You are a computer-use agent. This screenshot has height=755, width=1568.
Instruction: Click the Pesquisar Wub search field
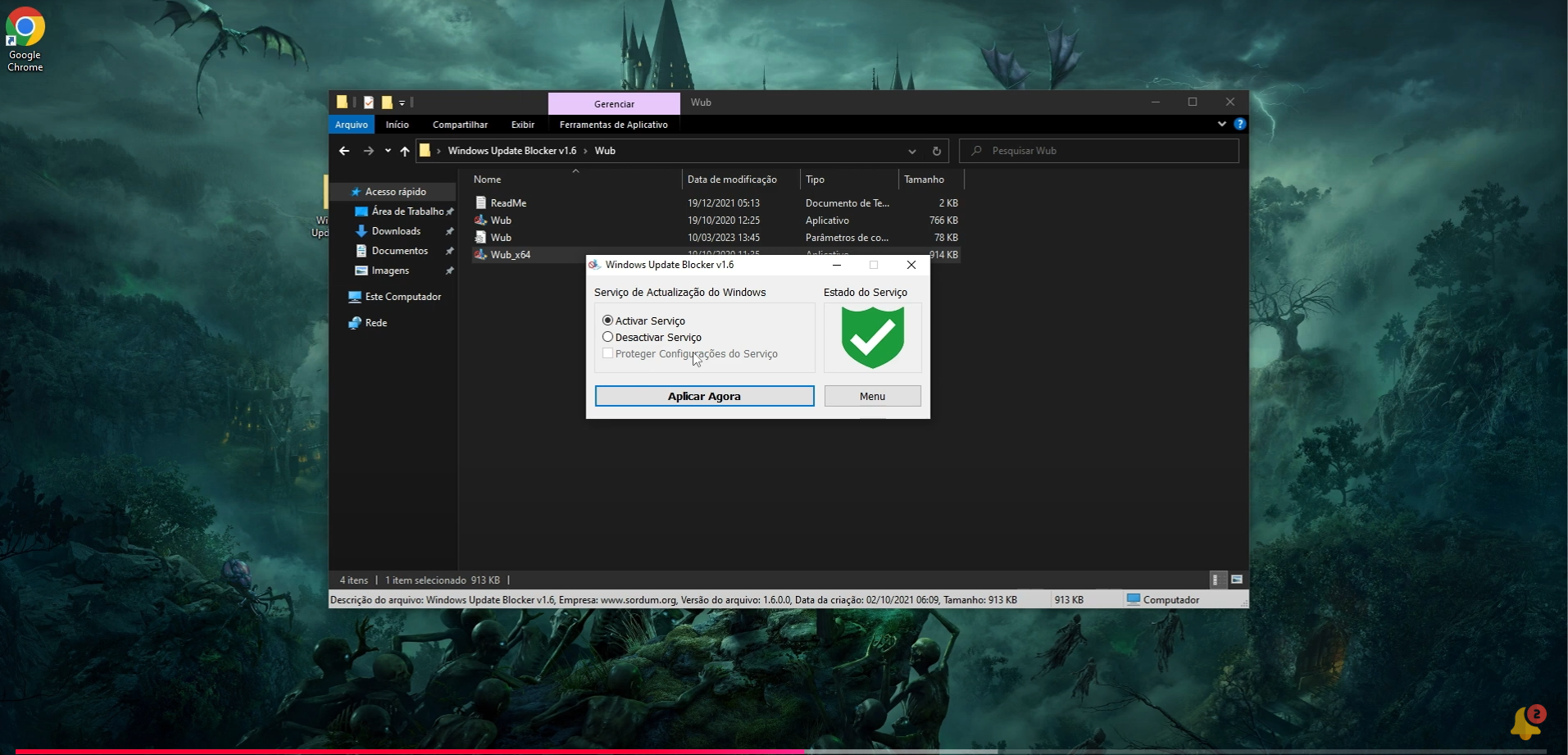[x=1098, y=151]
